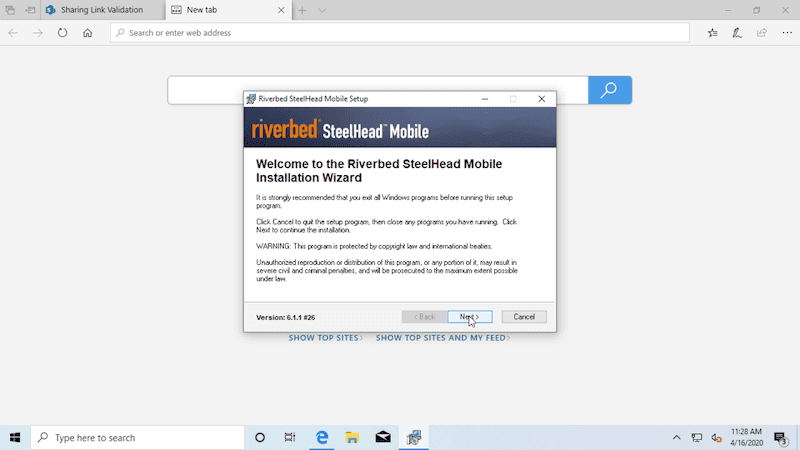Open the Edge home page

(88, 33)
